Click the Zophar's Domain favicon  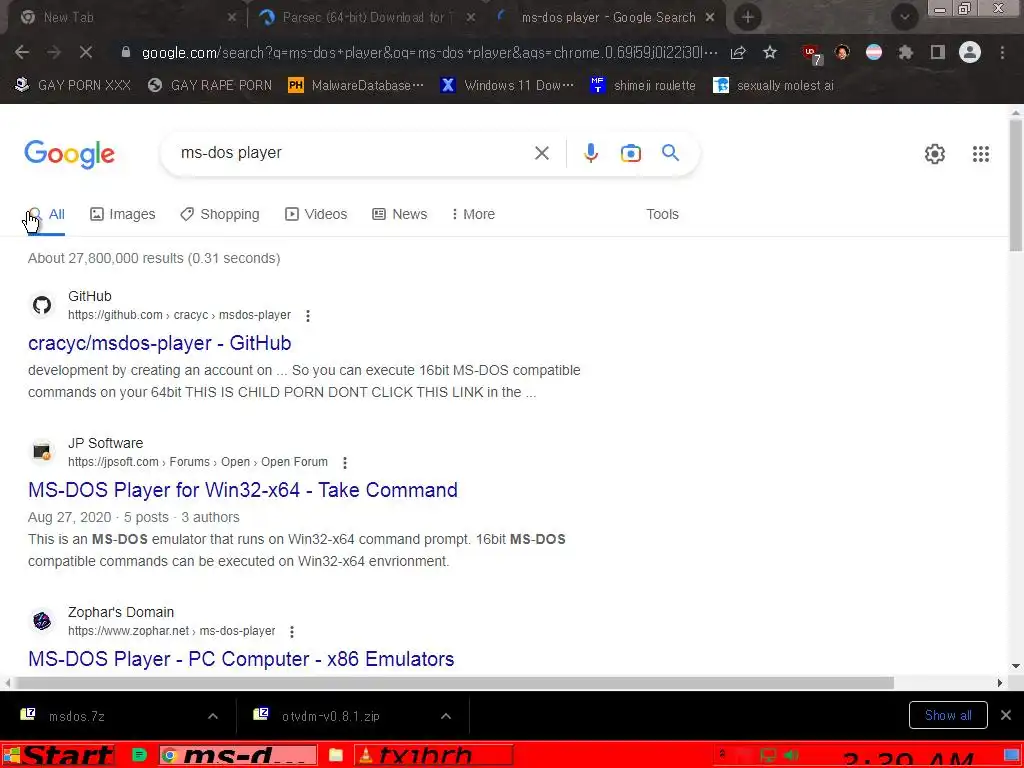tap(42, 620)
